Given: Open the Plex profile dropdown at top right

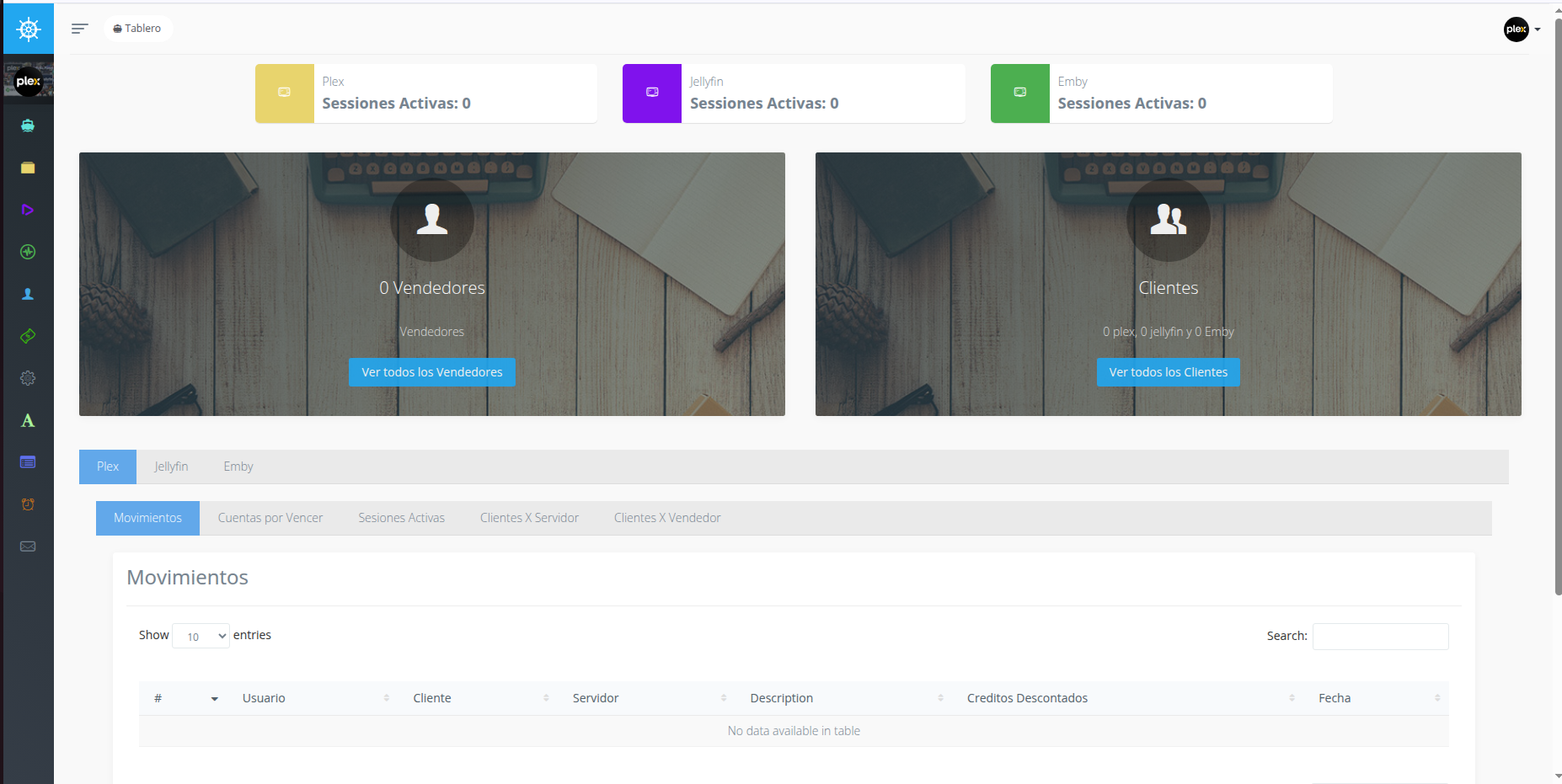Looking at the screenshot, I should pos(1522,29).
